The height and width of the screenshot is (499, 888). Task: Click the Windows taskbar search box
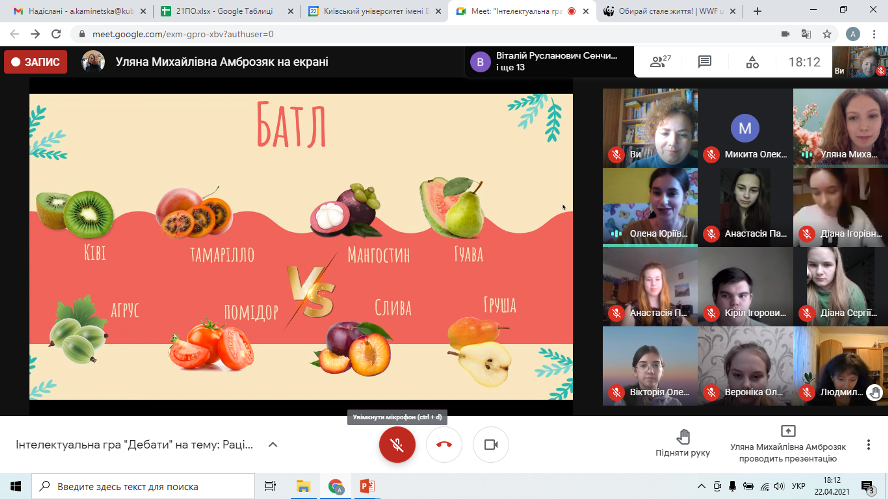(x=143, y=486)
